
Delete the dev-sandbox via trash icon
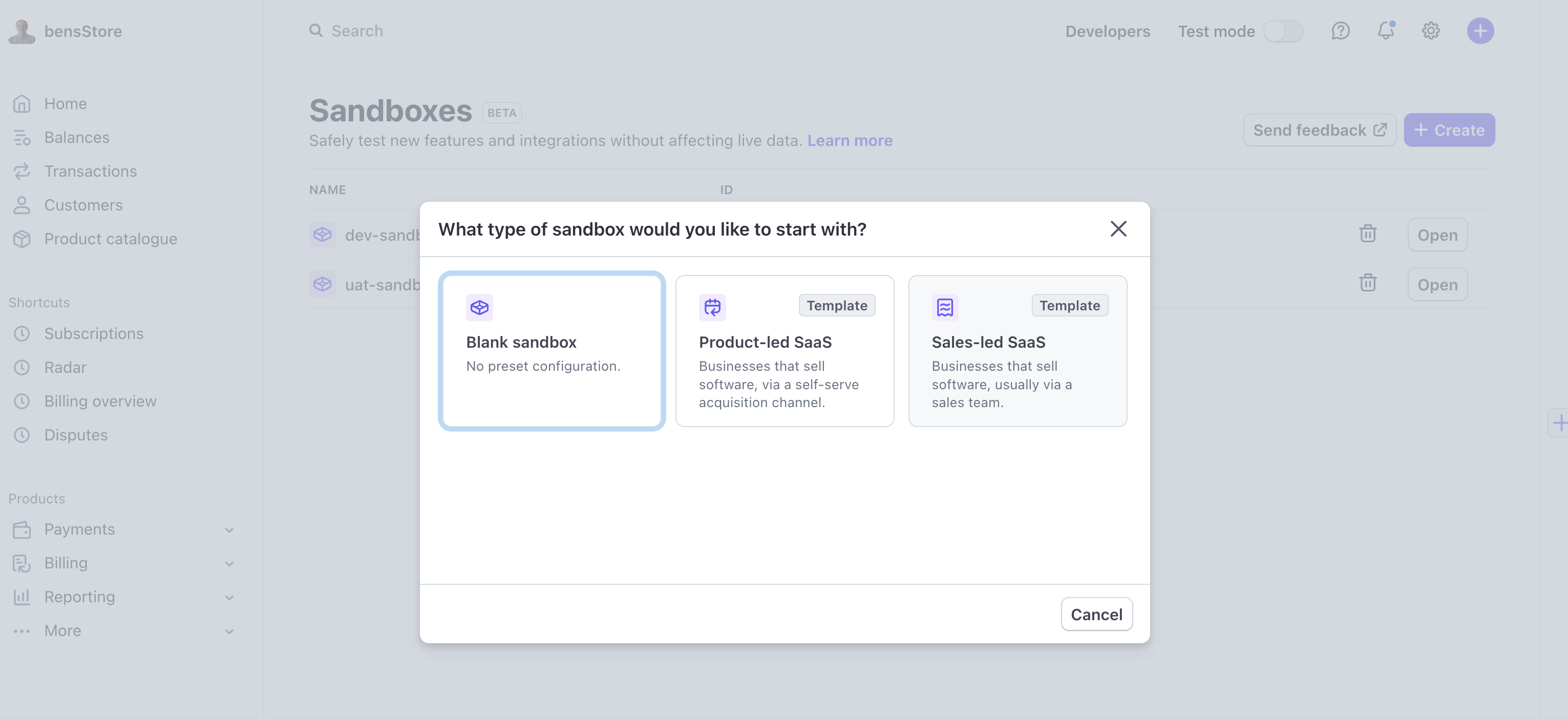1368,234
